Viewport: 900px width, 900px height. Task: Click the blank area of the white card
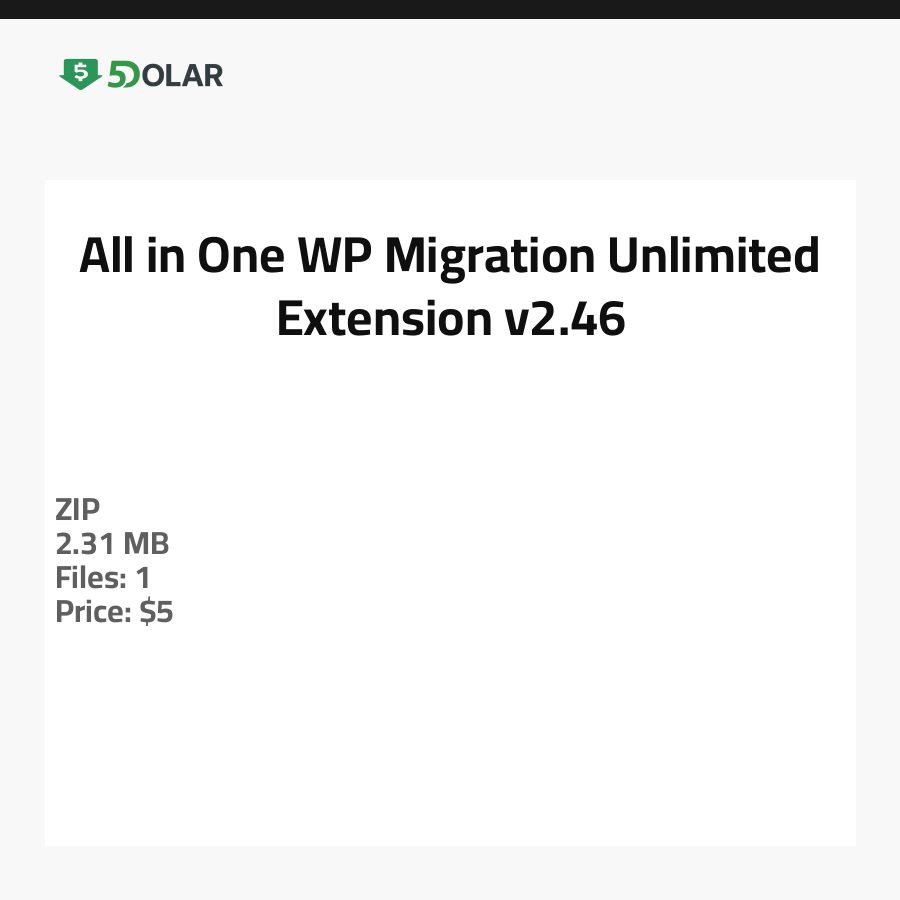tap(450, 720)
